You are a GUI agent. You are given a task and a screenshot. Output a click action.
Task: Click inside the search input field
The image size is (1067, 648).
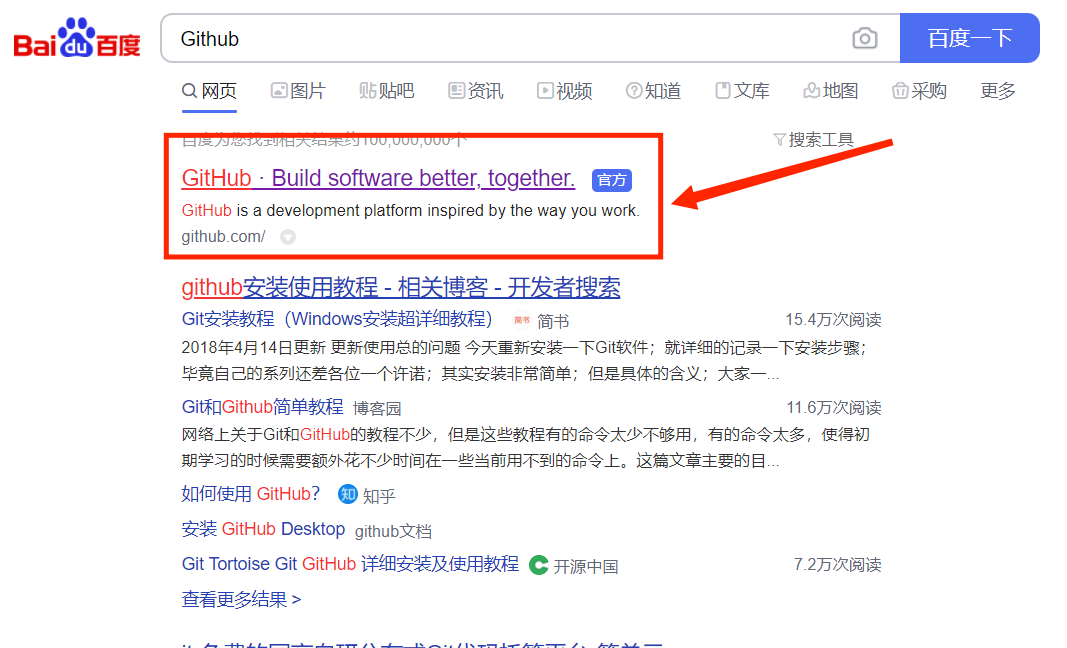(x=450, y=38)
